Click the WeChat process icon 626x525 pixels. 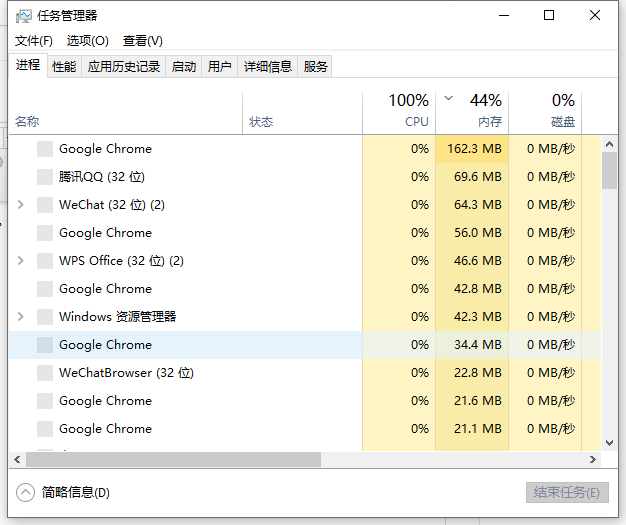click(44, 205)
